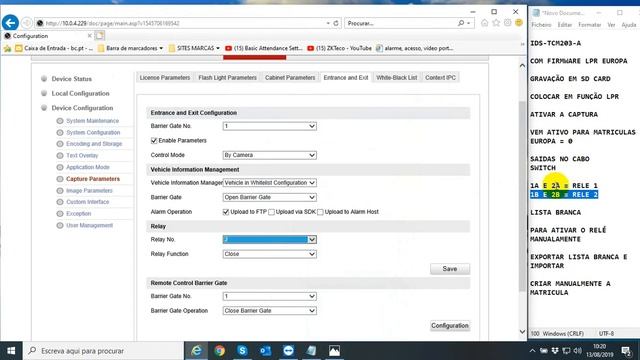
Task: Open Barrier Gate Operation dropdown
Action: click(x=269, y=311)
